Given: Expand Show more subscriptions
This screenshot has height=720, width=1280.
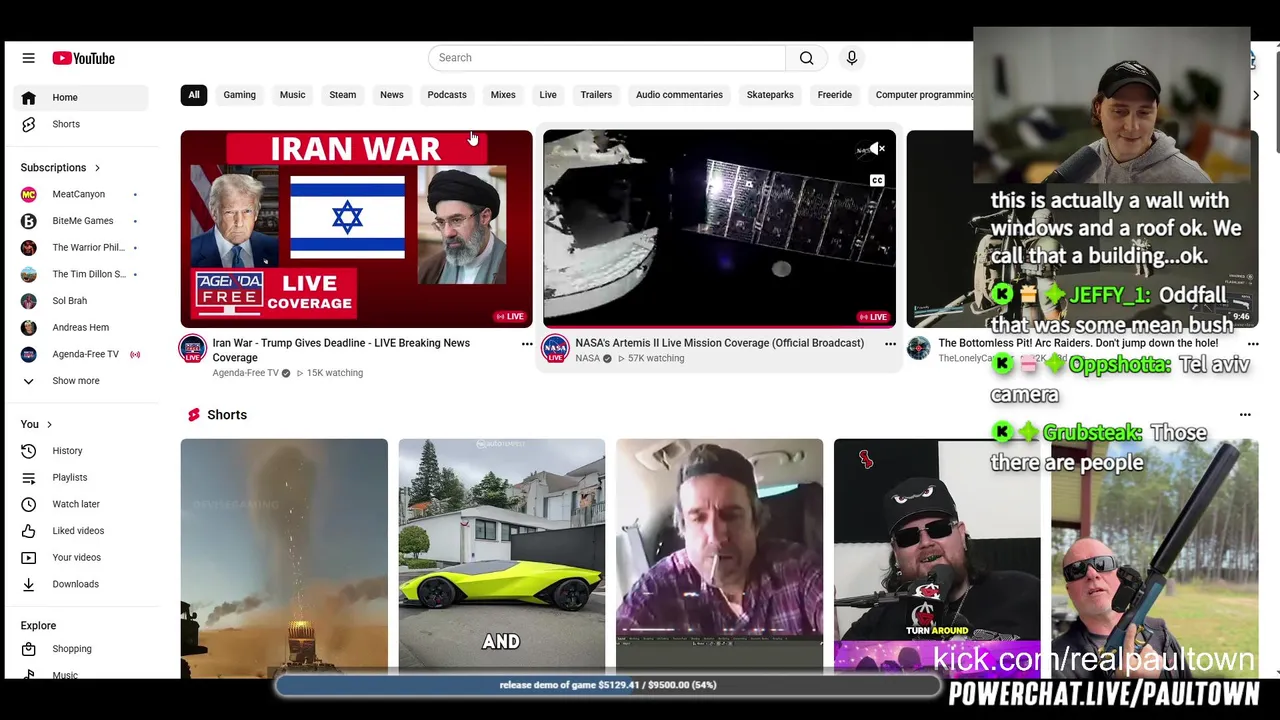Looking at the screenshot, I should click(82, 381).
